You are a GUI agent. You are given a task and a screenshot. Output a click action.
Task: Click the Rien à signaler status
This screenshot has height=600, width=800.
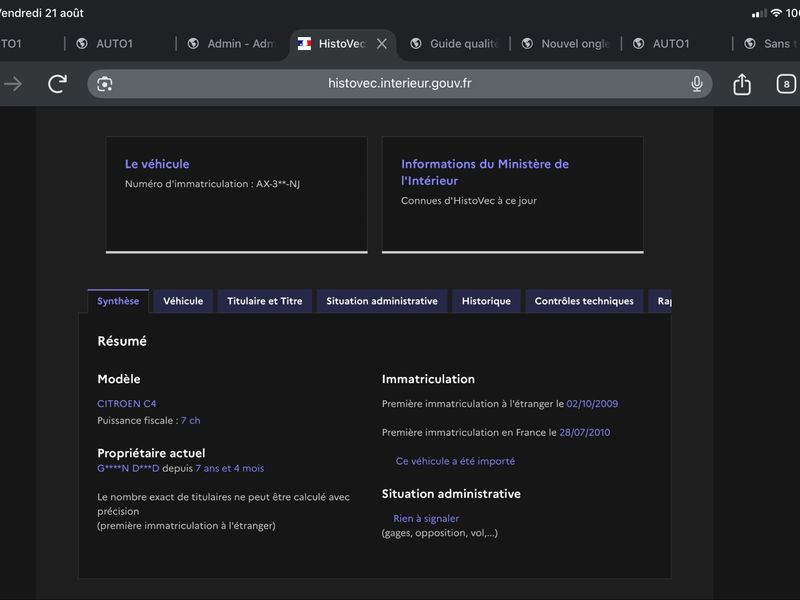coord(426,518)
